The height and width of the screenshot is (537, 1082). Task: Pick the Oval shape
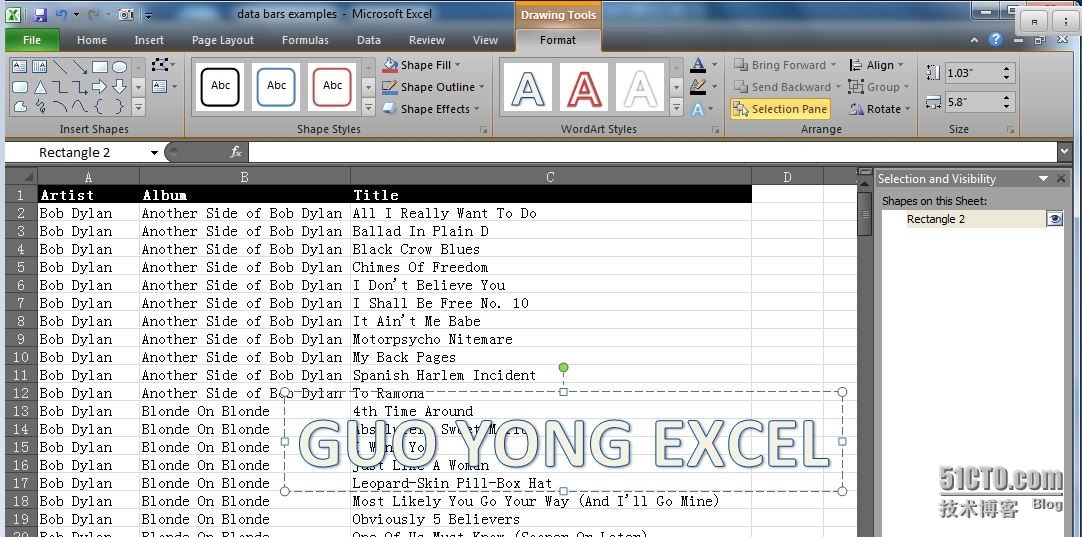pos(120,67)
